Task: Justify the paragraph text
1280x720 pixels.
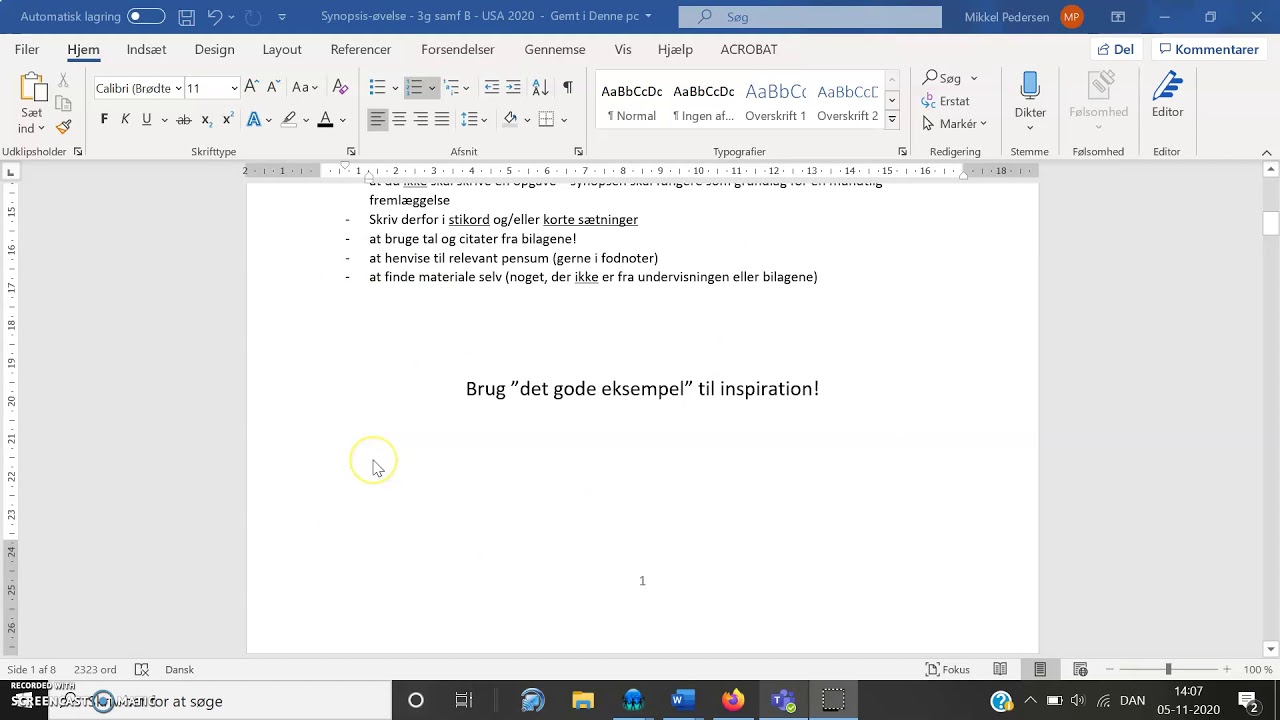Action: coord(442,120)
